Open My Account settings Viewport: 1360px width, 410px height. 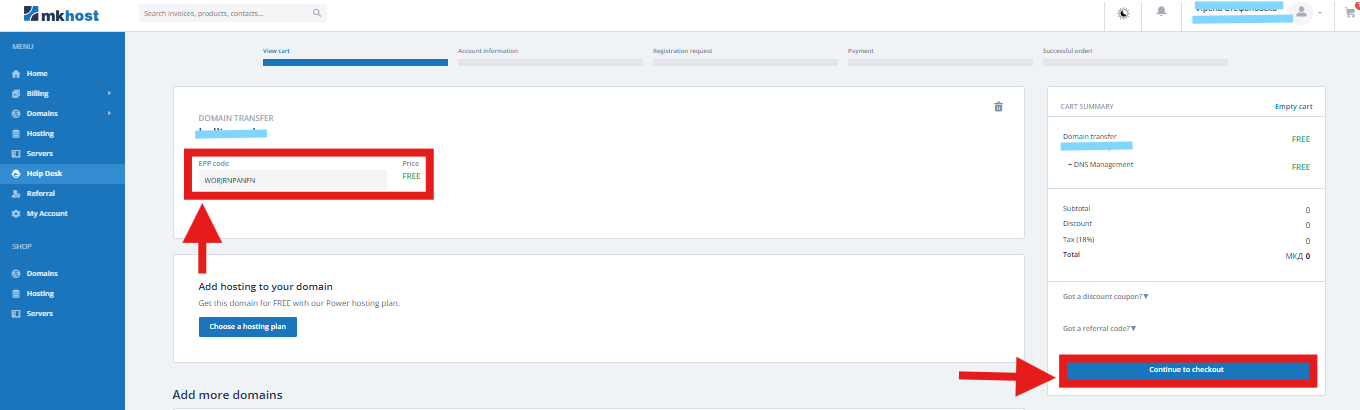47,214
